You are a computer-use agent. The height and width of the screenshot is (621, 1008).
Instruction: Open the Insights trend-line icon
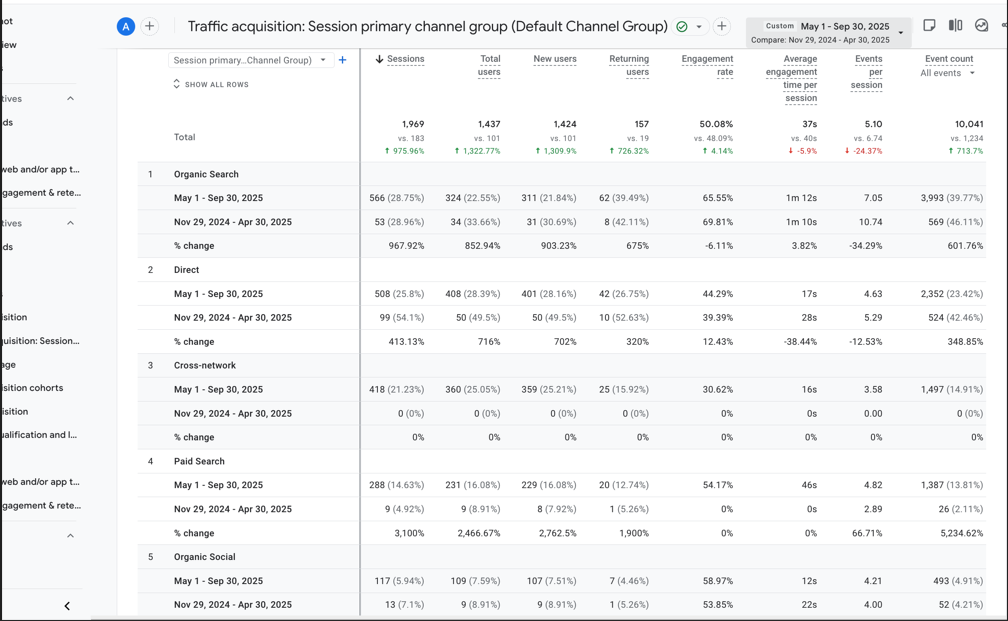(x=981, y=26)
